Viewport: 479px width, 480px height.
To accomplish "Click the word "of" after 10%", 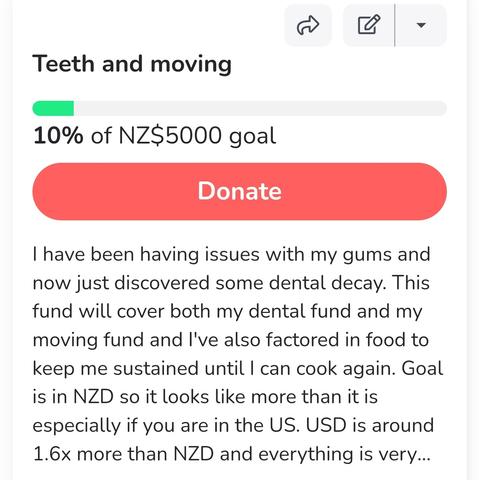I will coord(101,136).
